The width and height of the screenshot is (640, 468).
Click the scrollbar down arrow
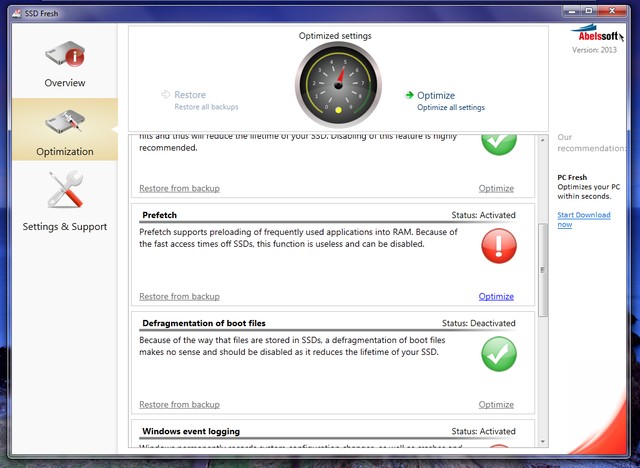(542, 442)
